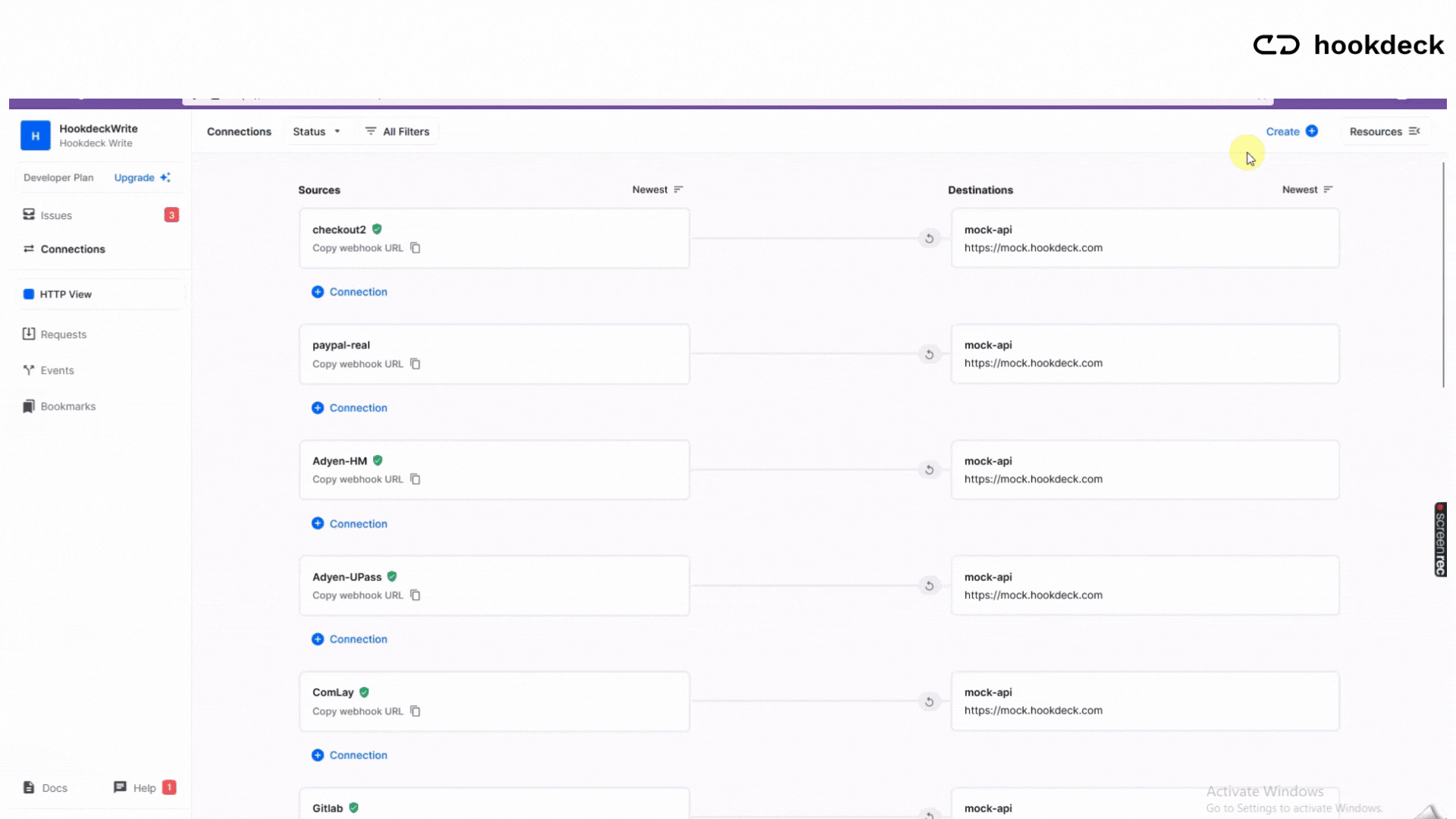Open the Bookmarks sidebar item
The height and width of the screenshot is (819, 1456).
pos(67,406)
